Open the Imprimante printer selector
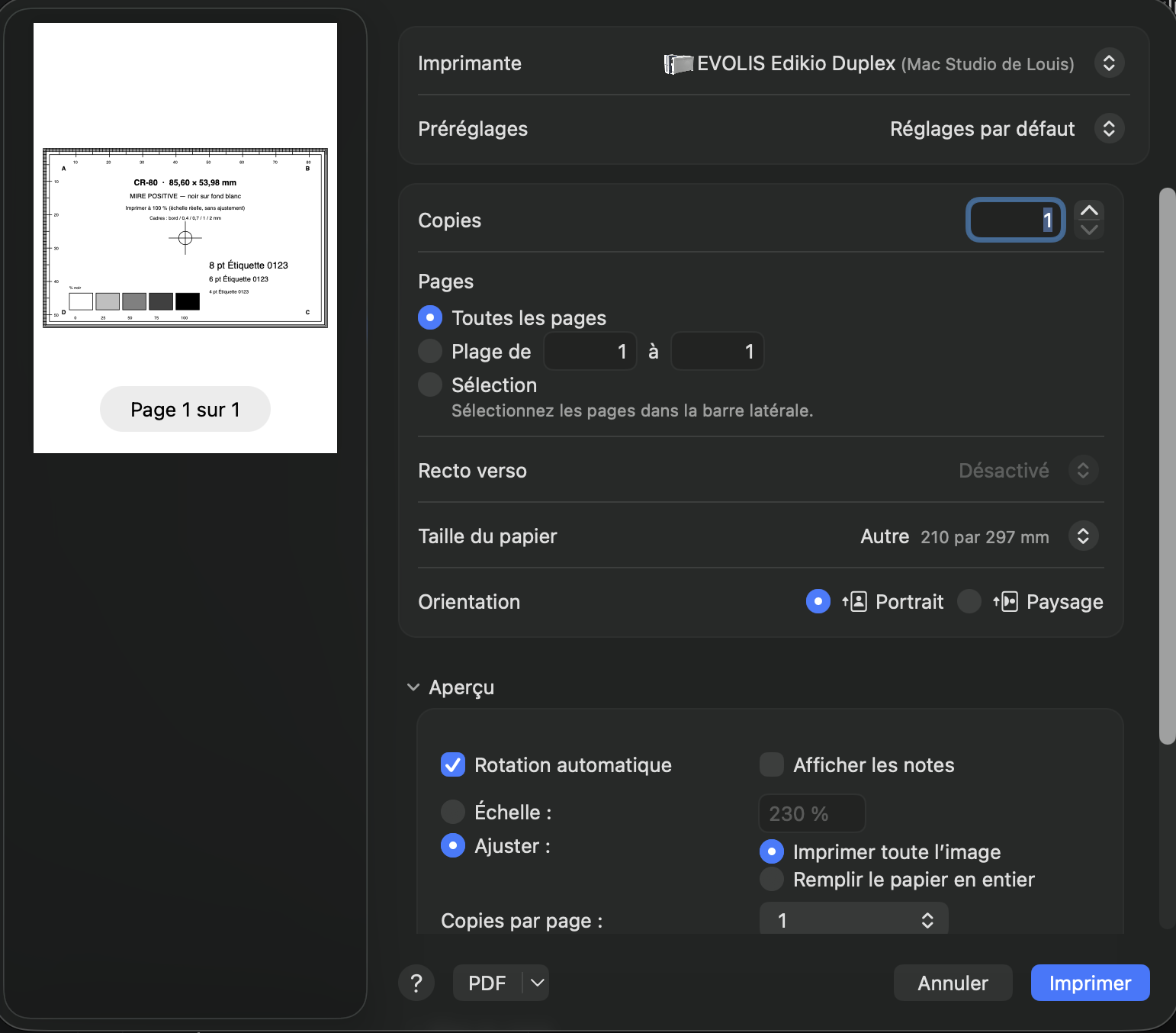Image resolution: width=1176 pixels, height=1033 pixels. point(1109,63)
